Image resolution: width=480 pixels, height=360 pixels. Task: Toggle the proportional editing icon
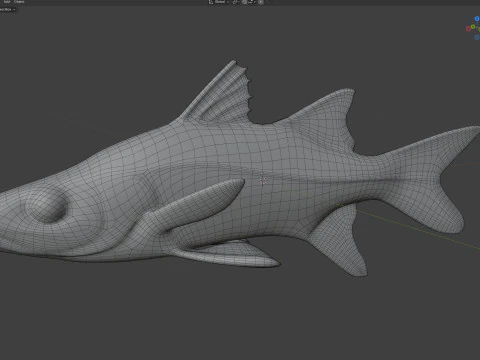261,2
